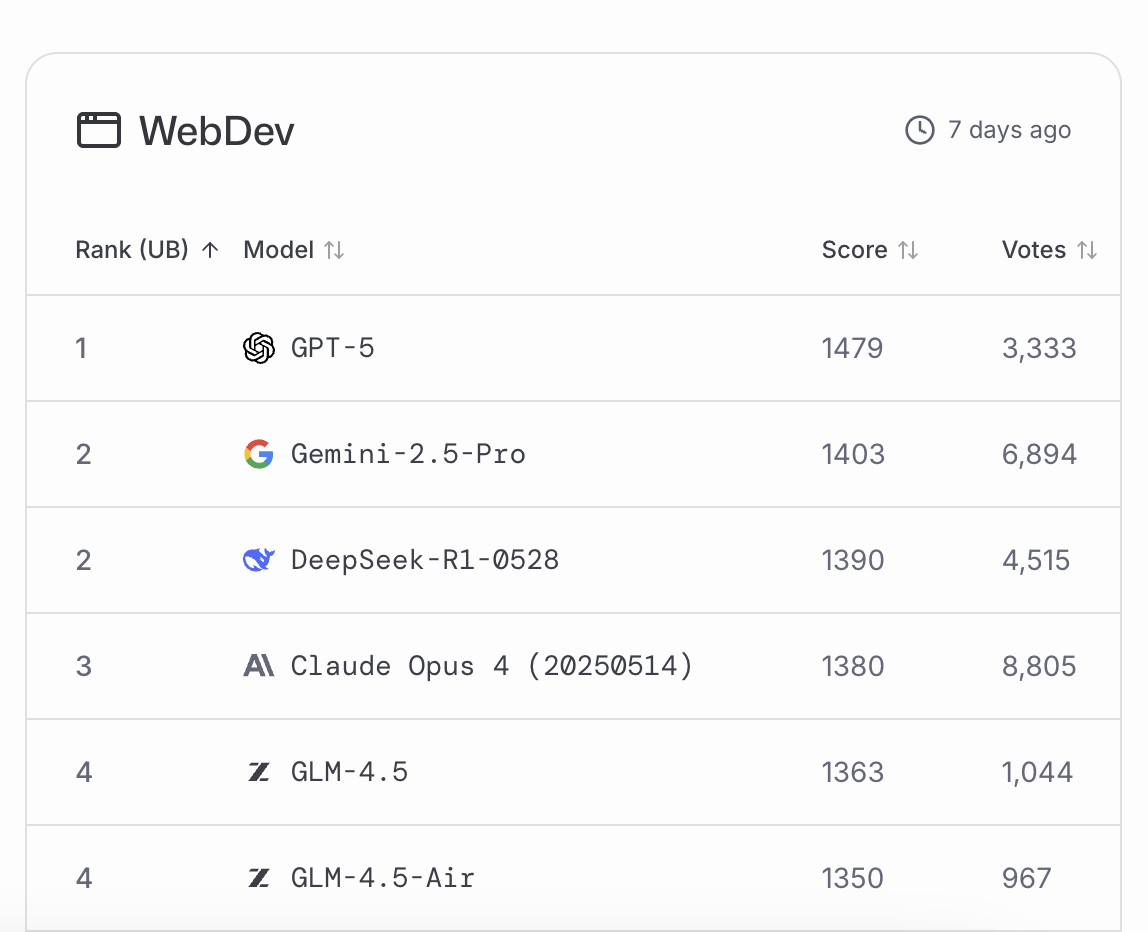Click the WebDev leaderboard title
The height and width of the screenshot is (932, 1148).
(217, 131)
